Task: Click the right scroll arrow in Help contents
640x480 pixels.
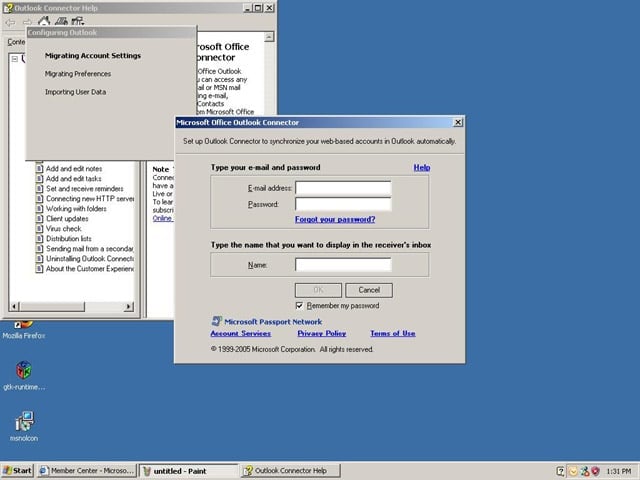Action: point(129,306)
